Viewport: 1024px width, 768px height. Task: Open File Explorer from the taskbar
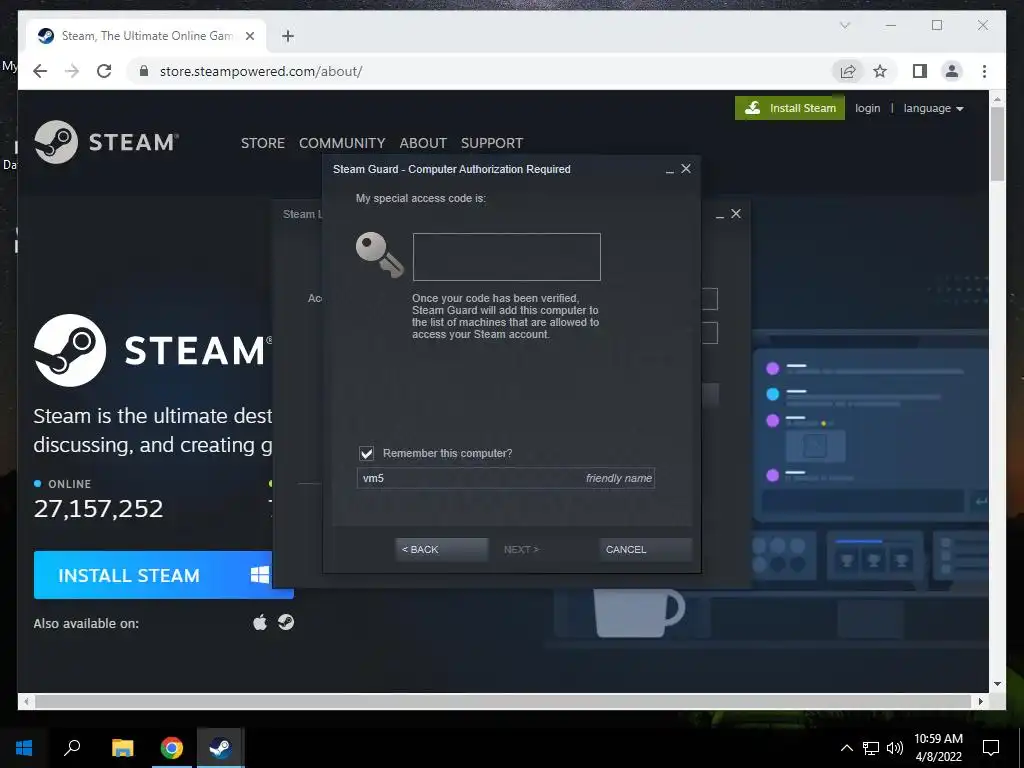pos(122,748)
